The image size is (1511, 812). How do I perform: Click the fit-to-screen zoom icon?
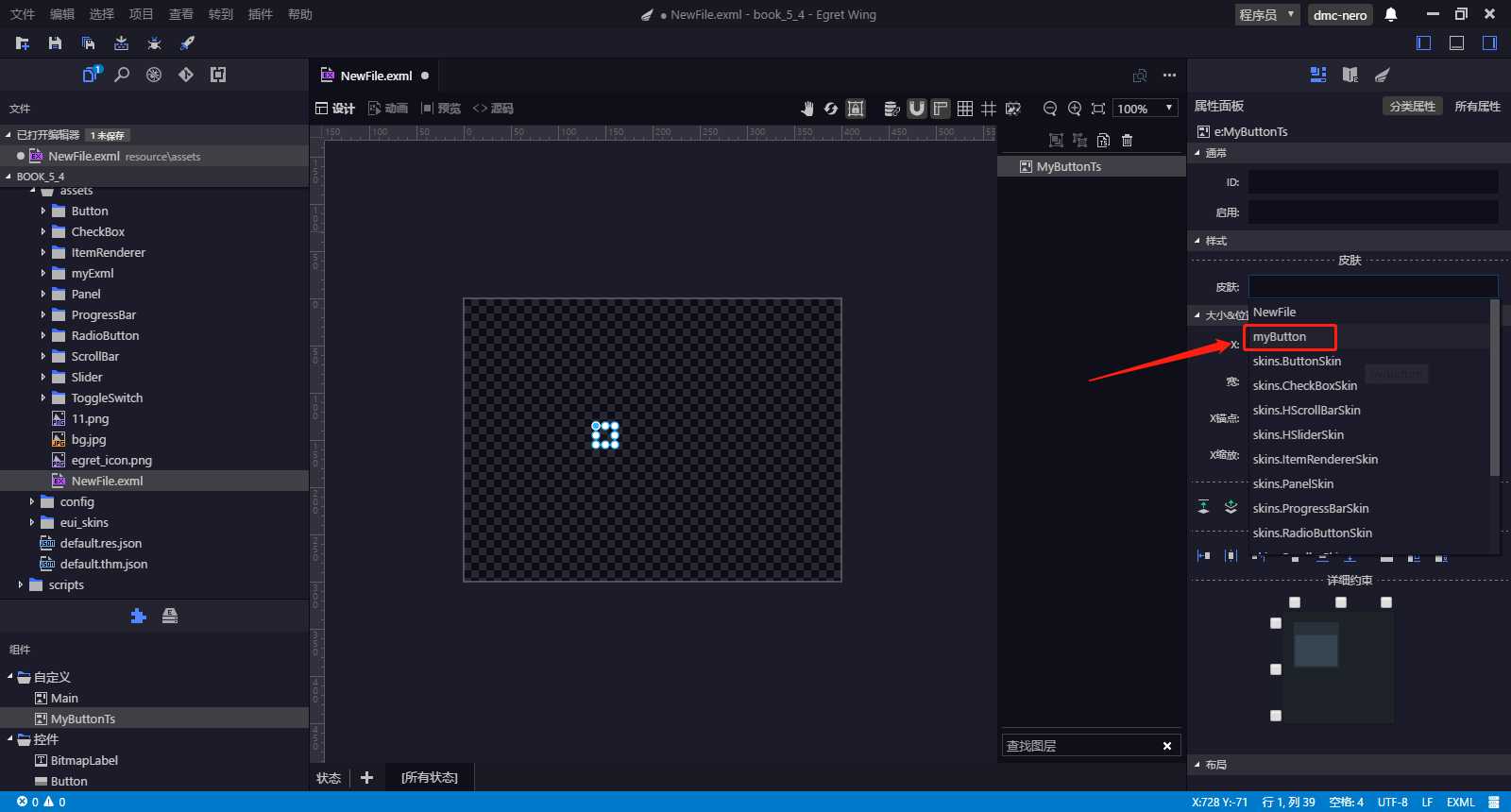point(1098,109)
